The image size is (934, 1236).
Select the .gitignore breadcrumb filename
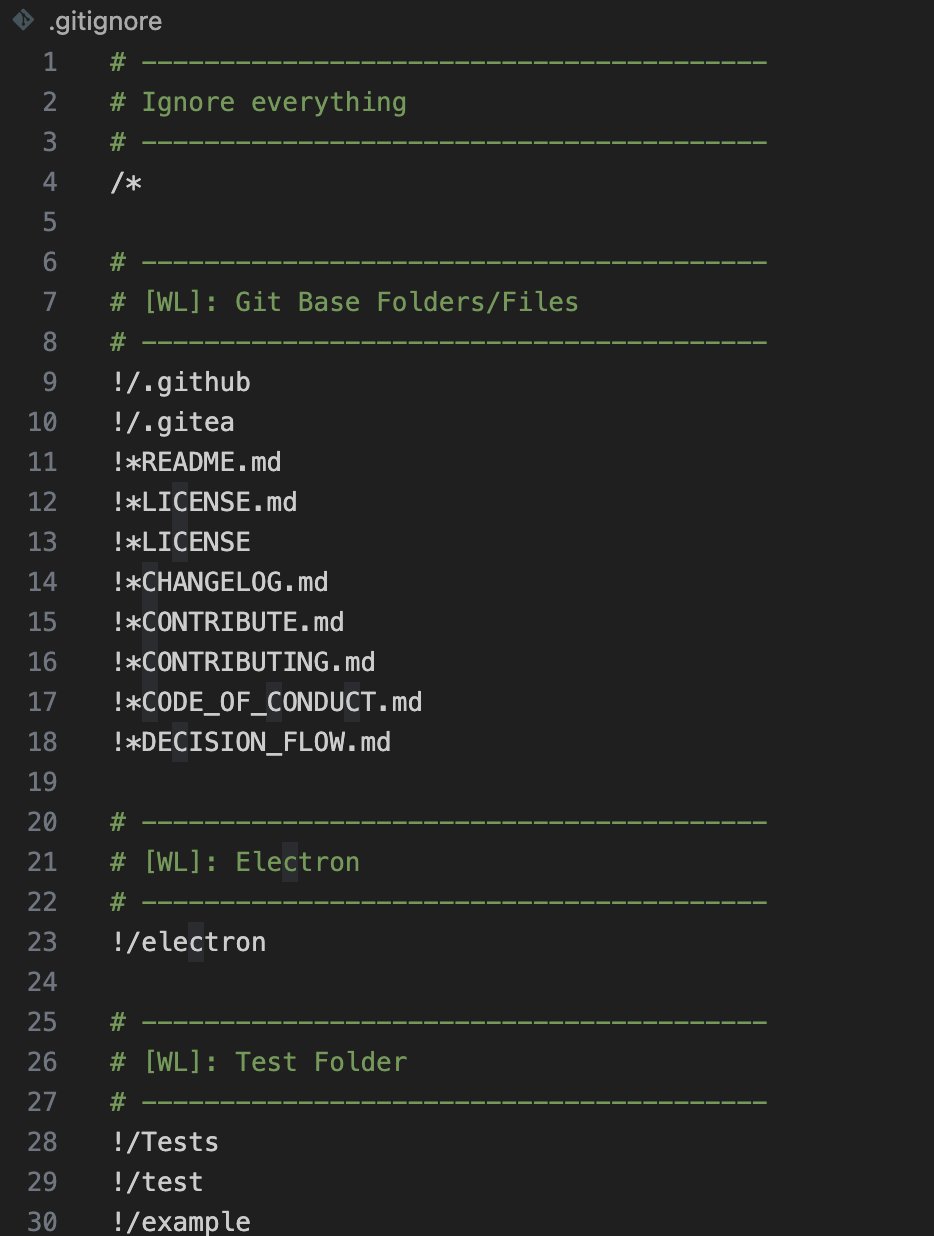105,20
